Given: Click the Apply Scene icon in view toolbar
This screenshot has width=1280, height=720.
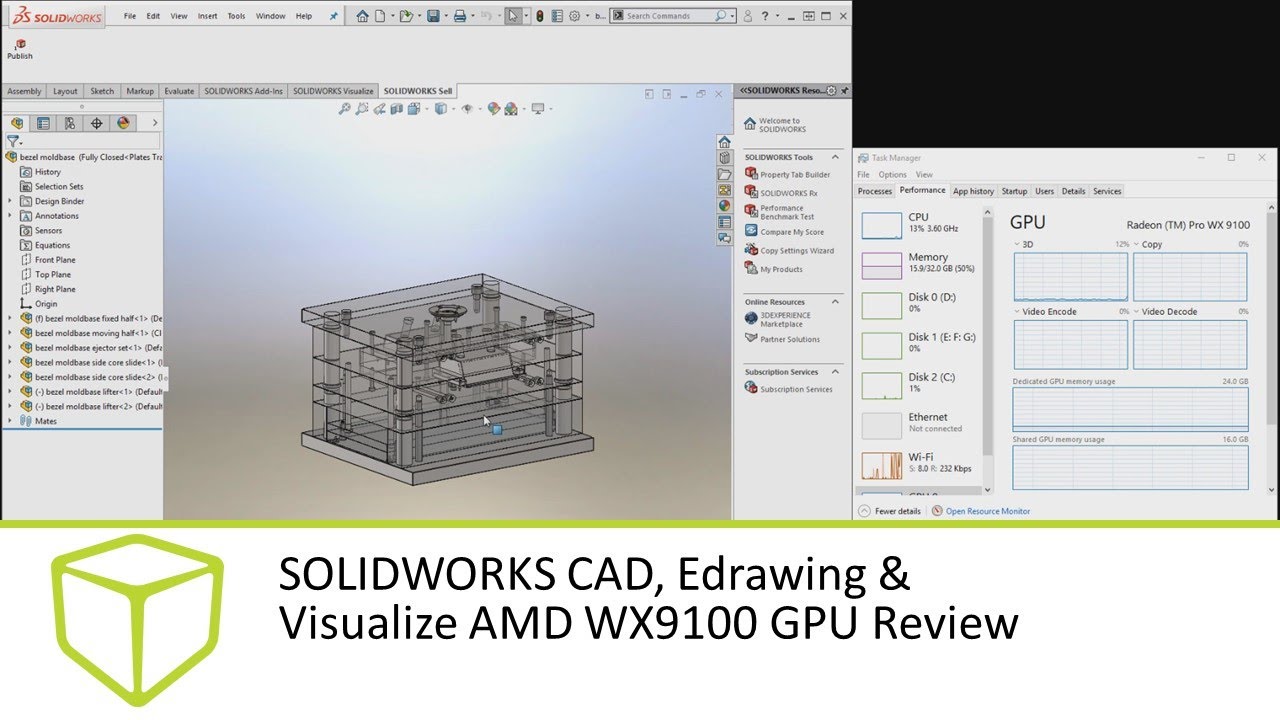Looking at the screenshot, I should click(511, 109).
